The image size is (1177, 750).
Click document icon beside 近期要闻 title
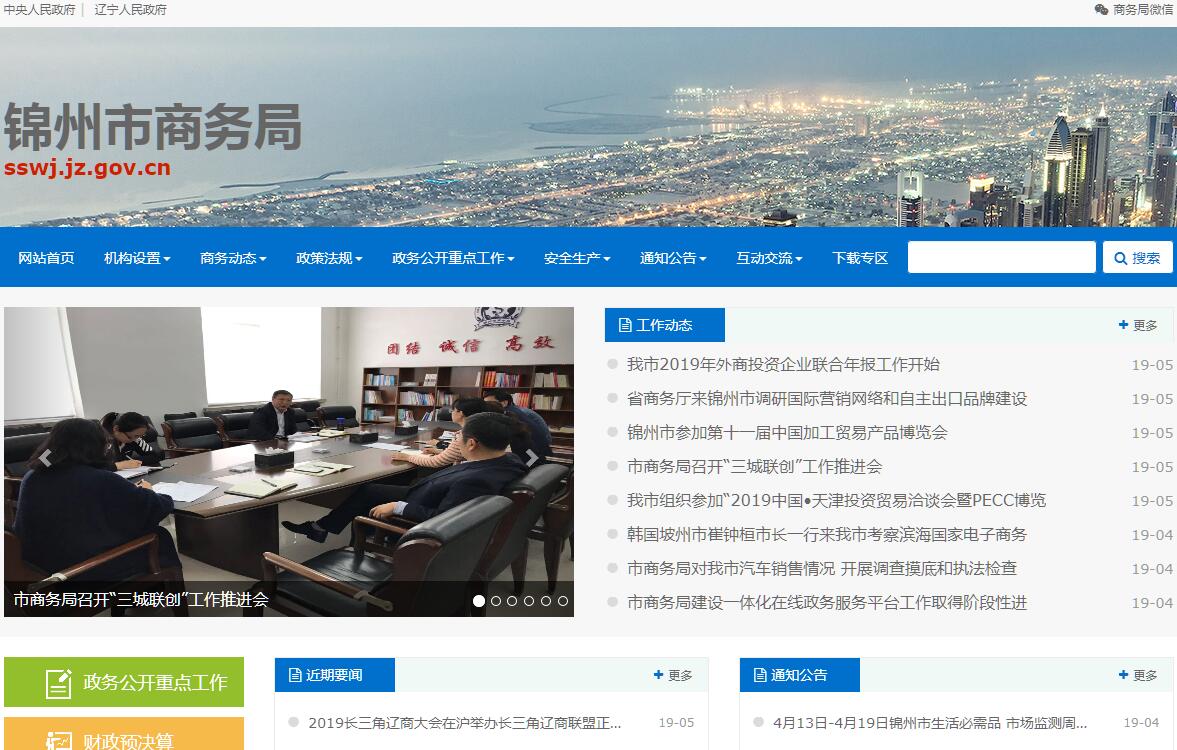pos(295,675)
